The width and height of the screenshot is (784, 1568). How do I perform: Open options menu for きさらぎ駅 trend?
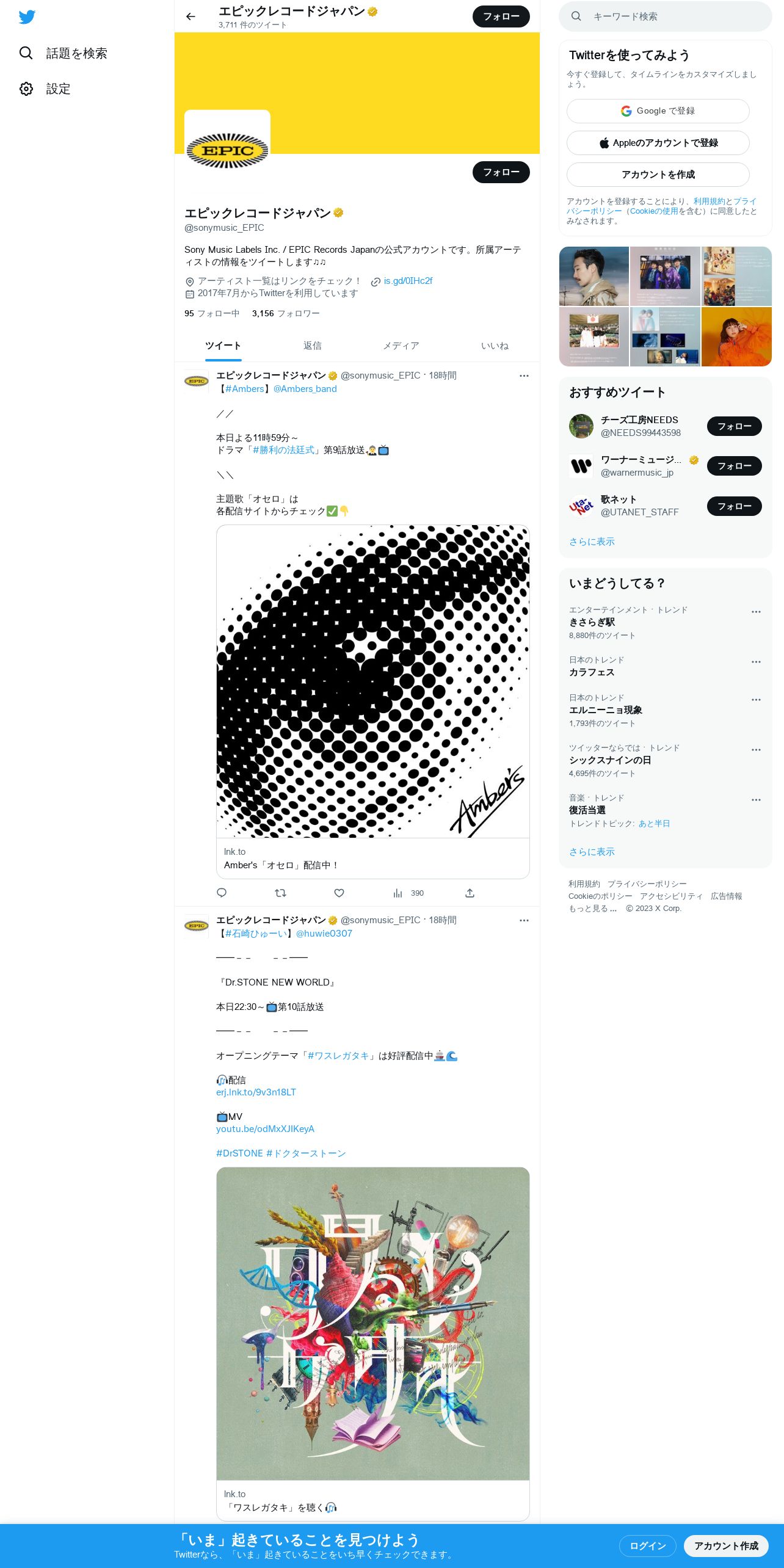tap(756, 612)
